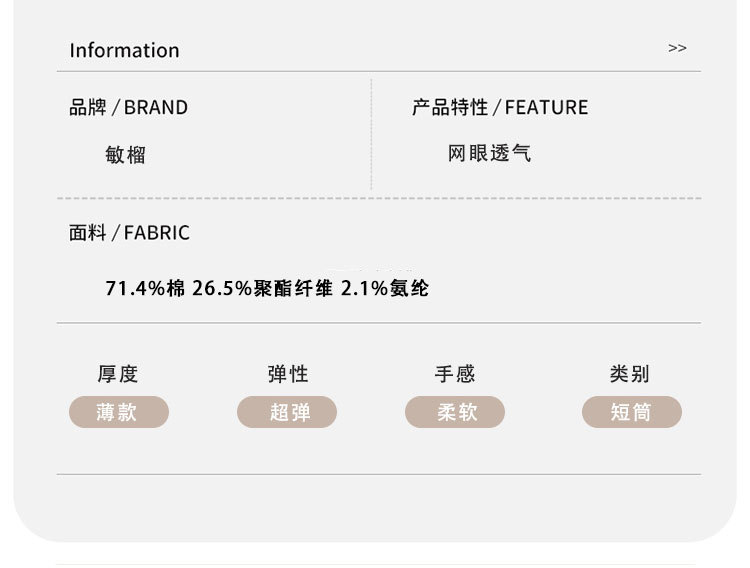Click the 类别 category label
Image resolution: width=750 pixels, height=568 pixels.
(x=630, y=374)
